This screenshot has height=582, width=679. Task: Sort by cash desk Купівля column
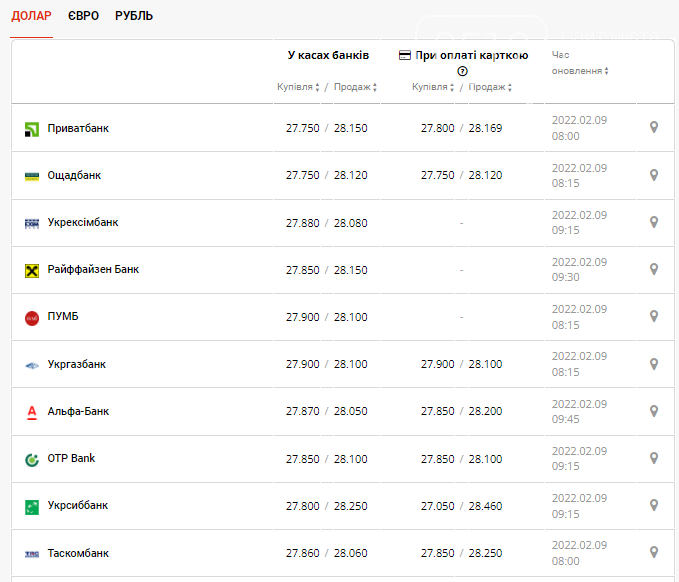(x=298, y=87)
